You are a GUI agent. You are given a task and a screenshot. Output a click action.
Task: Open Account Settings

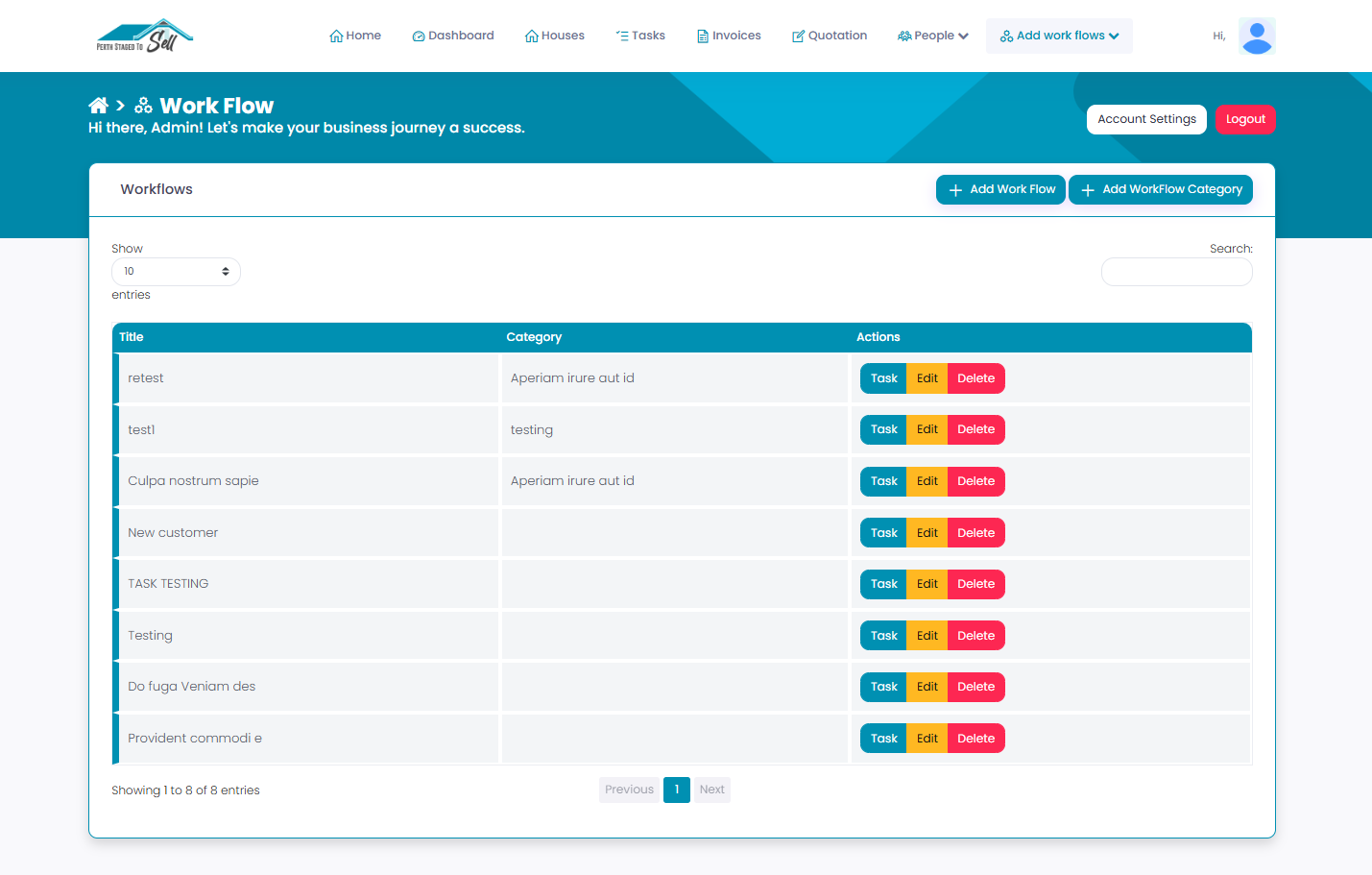coord(1146,119)
